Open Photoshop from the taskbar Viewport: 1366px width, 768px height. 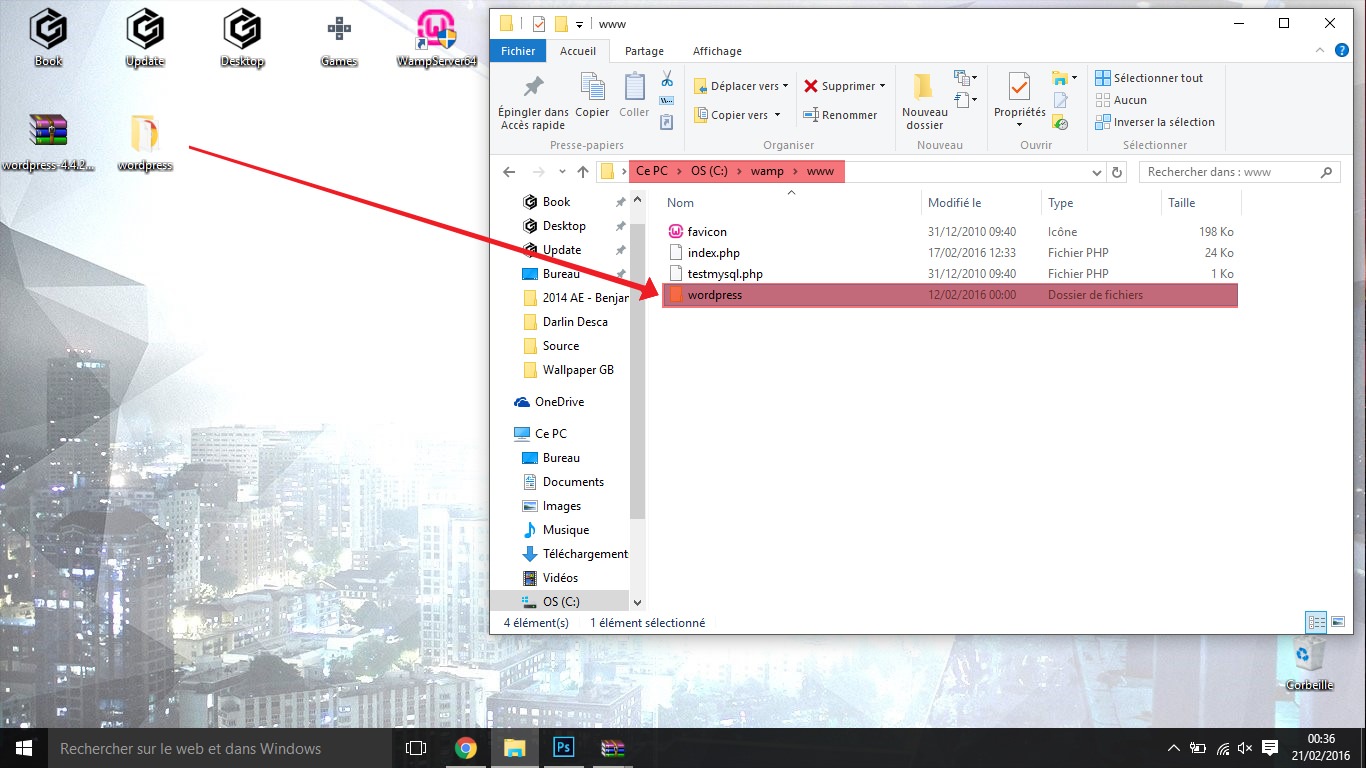coord(563,748)
